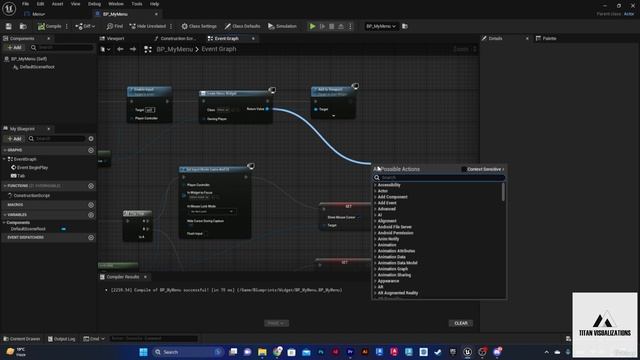
Task: Click the graph grid icon before BP_MyMenu breadcrumb
Action: click(148, 49)
